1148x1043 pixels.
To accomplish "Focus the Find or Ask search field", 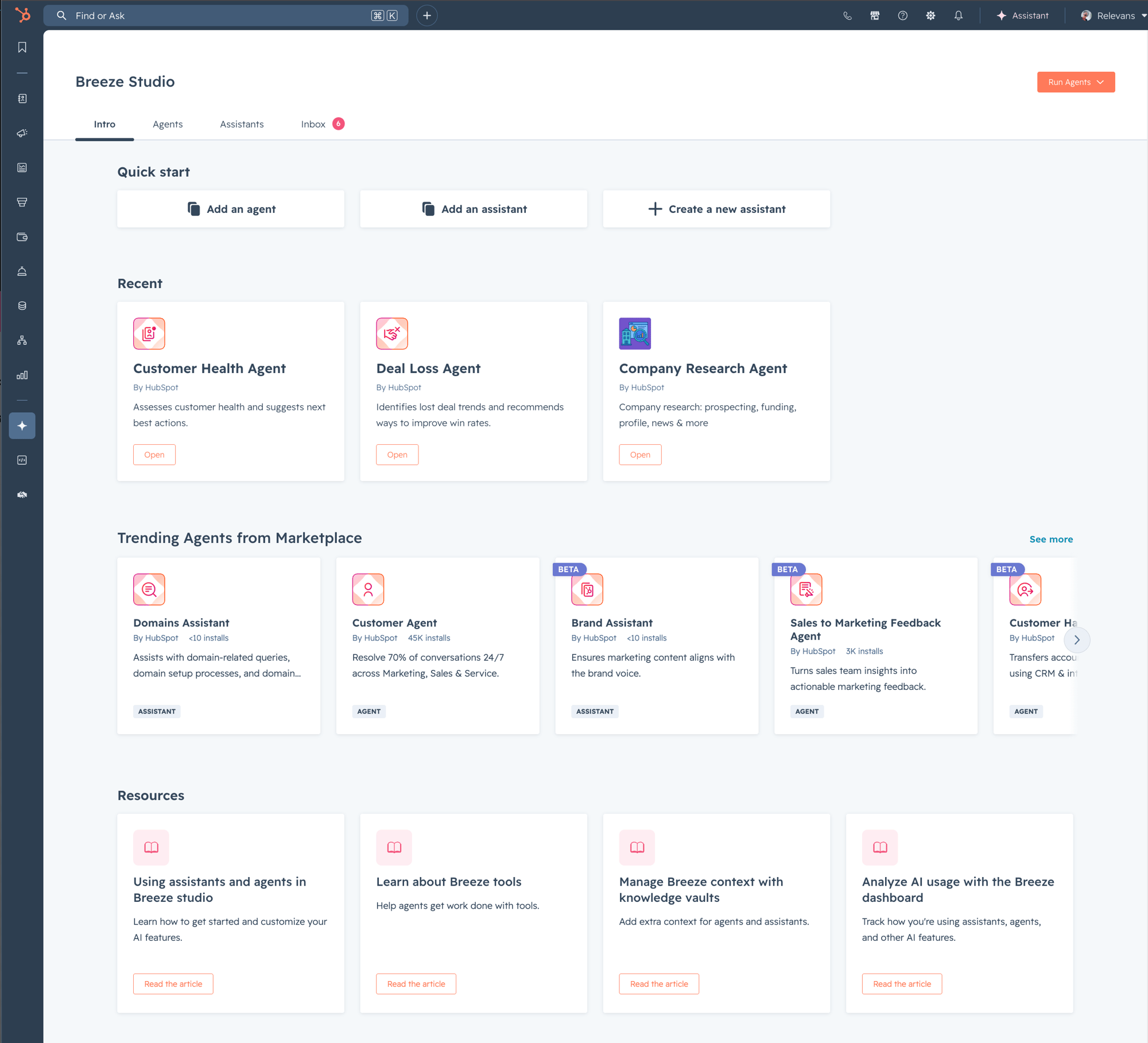I will coord(226,15).
